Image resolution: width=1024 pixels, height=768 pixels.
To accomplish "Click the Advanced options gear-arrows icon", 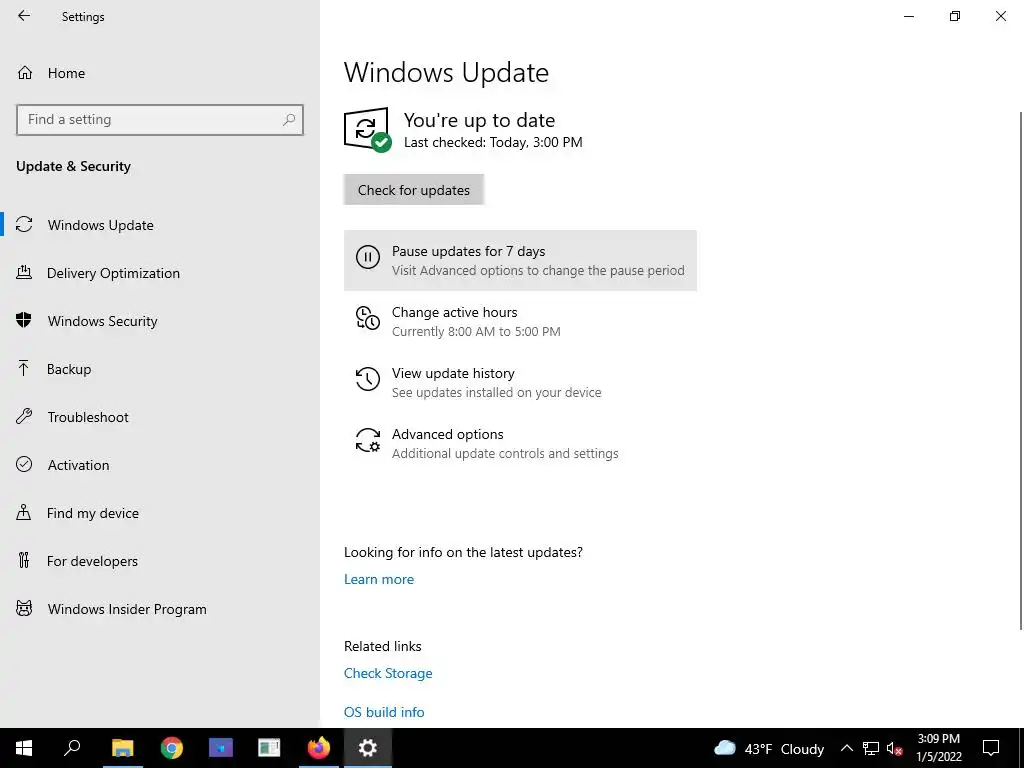I will [368, 440].
